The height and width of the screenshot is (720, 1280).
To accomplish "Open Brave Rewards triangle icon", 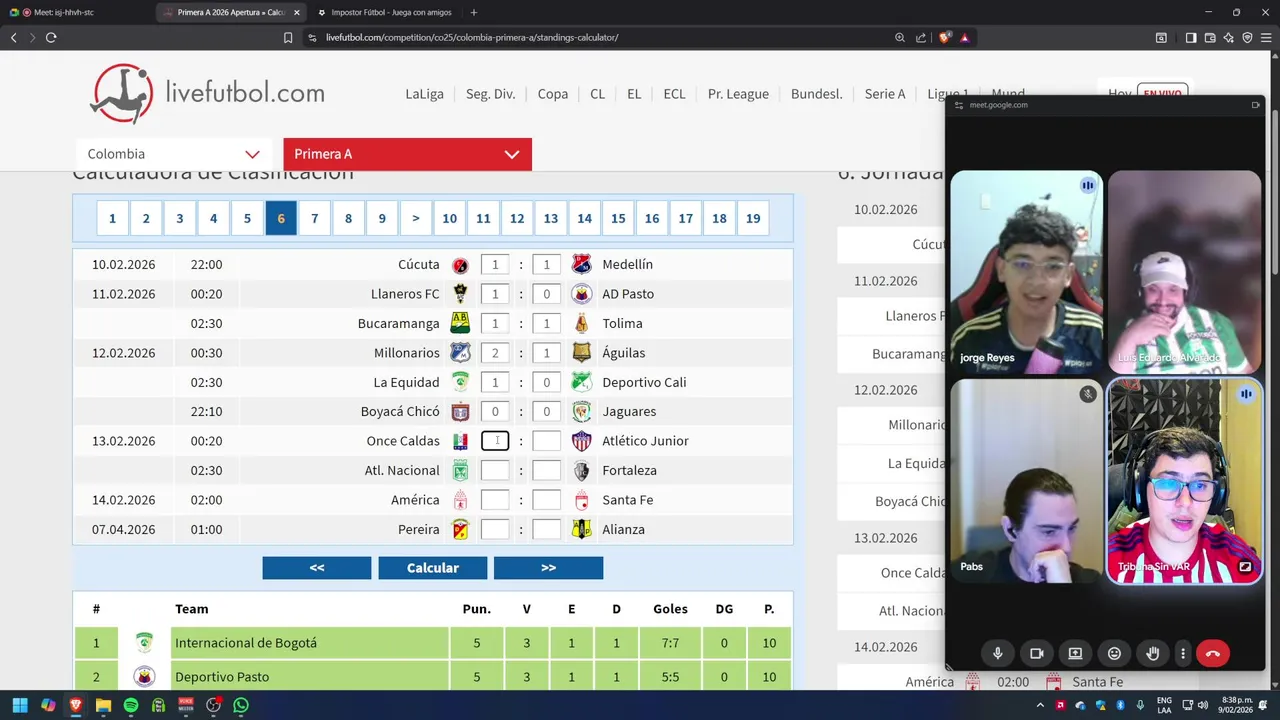I will (965, 38).
